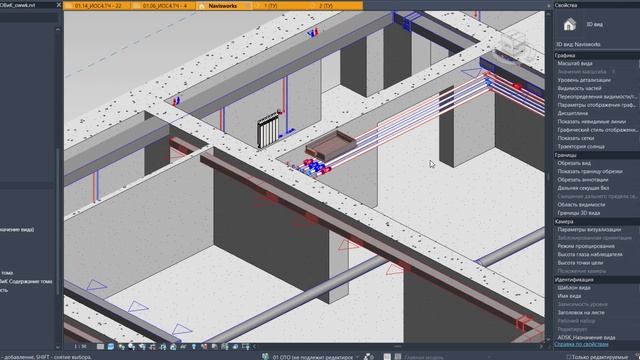The height and width of the screenshot is (360, 640).
Task: Close the Project Browser panel
Action: [59, 5]
